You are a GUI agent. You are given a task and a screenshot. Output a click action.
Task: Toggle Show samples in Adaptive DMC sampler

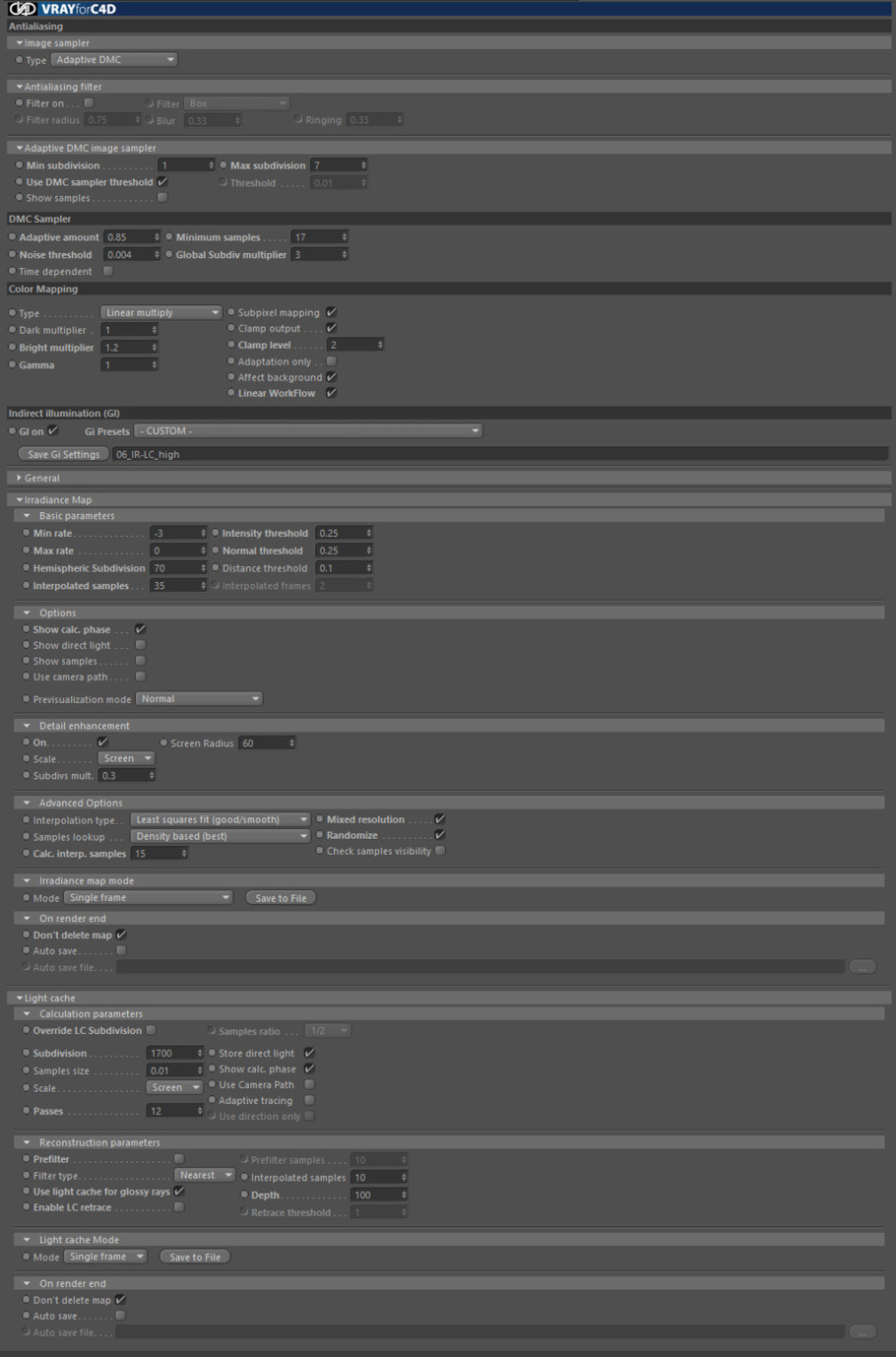click(x=162, y=198)
